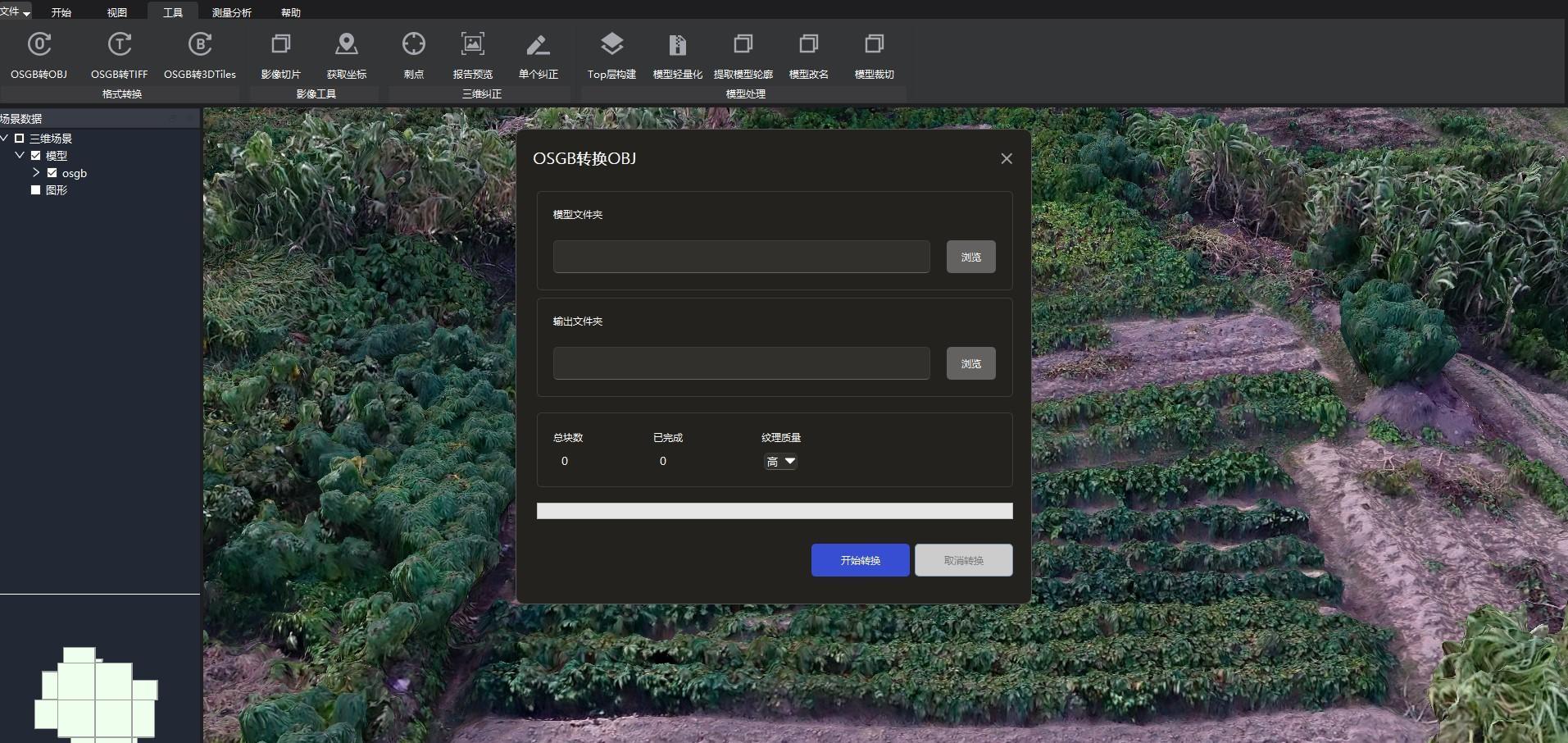Toggle the 三维场景 root checkbox
Screen dimensions: 1568x743
[20, 139]
